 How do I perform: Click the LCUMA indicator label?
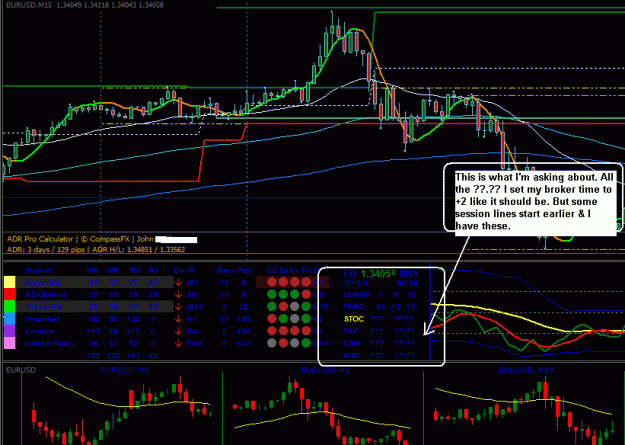click(357, 295)
